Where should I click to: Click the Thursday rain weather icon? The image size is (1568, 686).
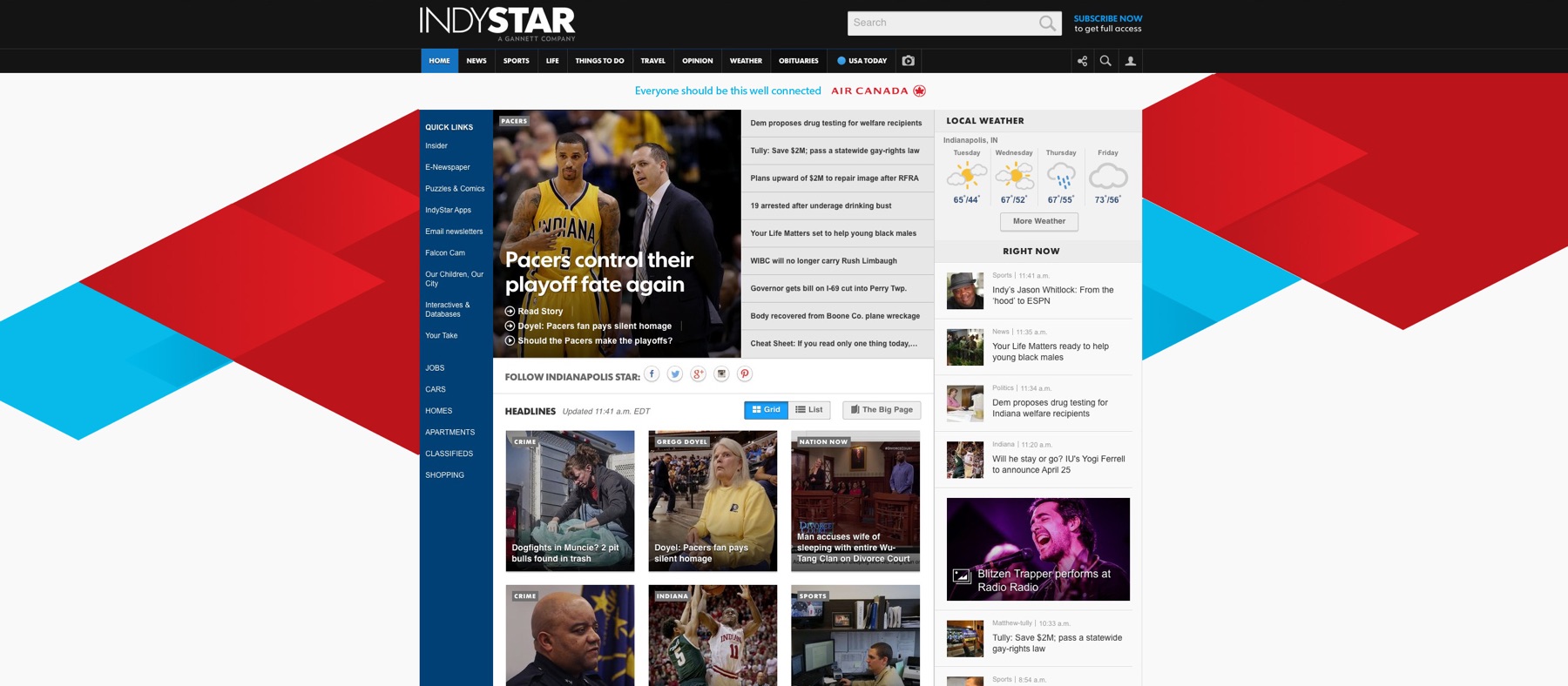point(1061,175)
